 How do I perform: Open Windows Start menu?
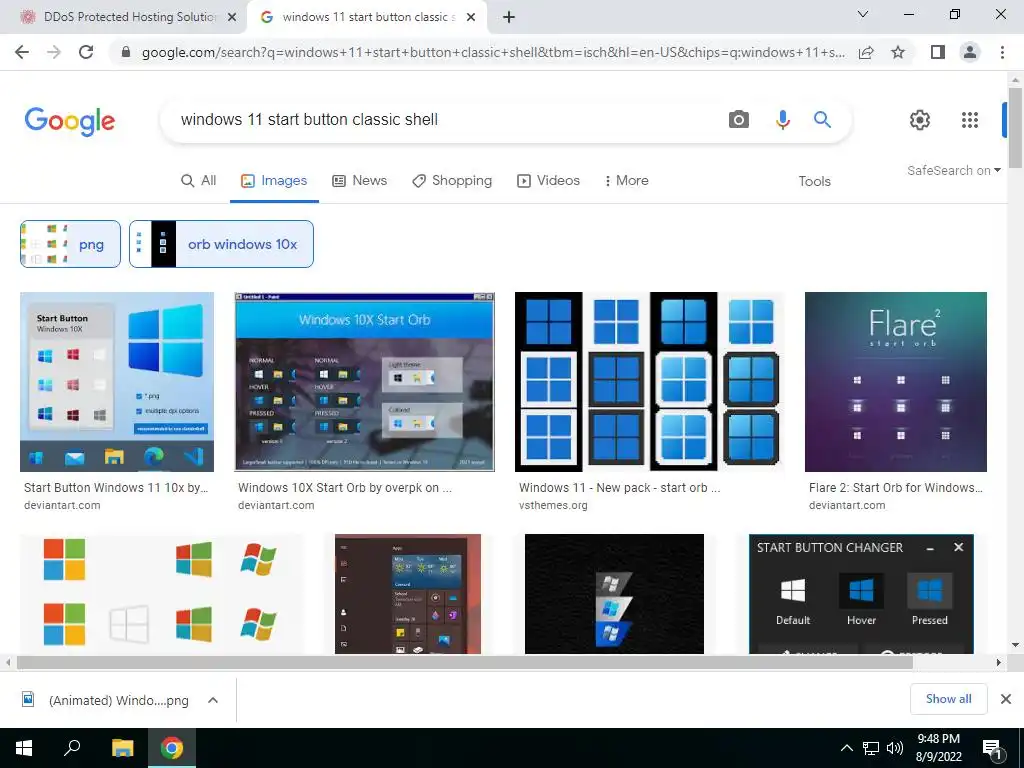coord(24,748)
